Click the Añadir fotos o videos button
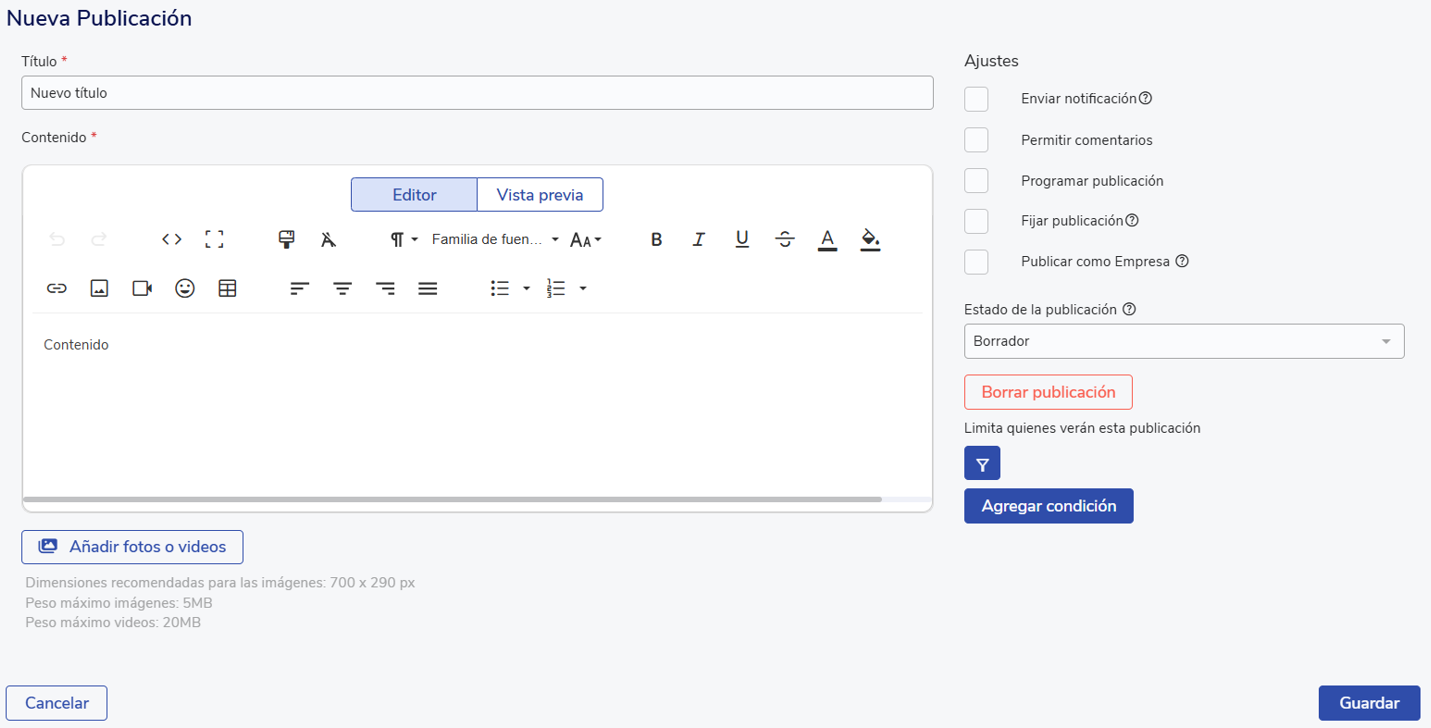The image size is (1431, 728). tap(132, 547)
